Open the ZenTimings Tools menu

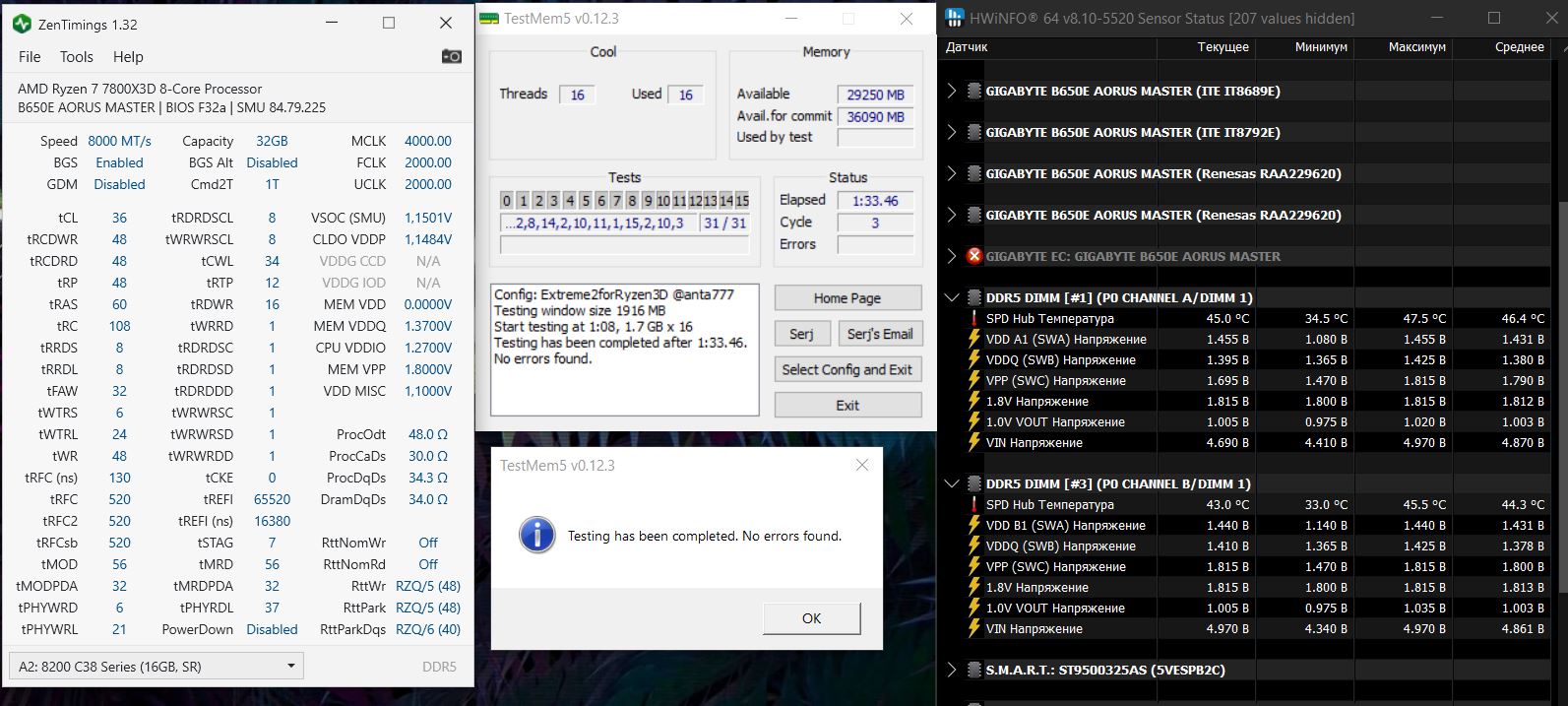(x=77, y=57)
